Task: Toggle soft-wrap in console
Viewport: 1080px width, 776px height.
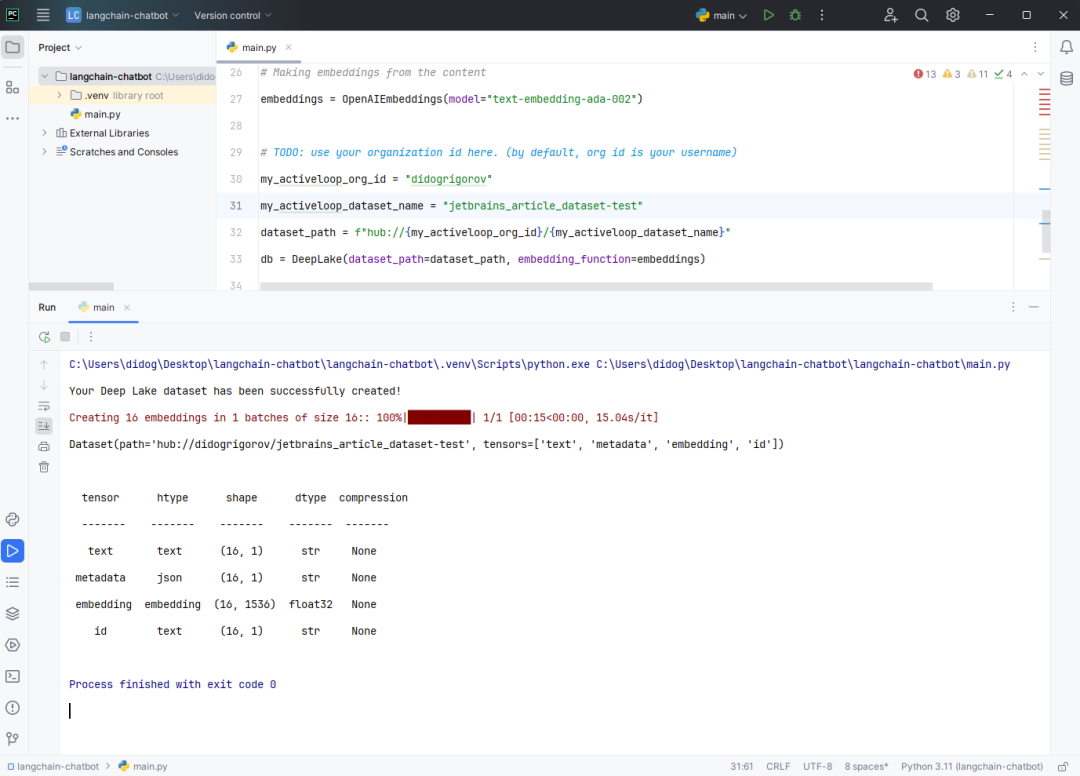Action: [44, 406]
